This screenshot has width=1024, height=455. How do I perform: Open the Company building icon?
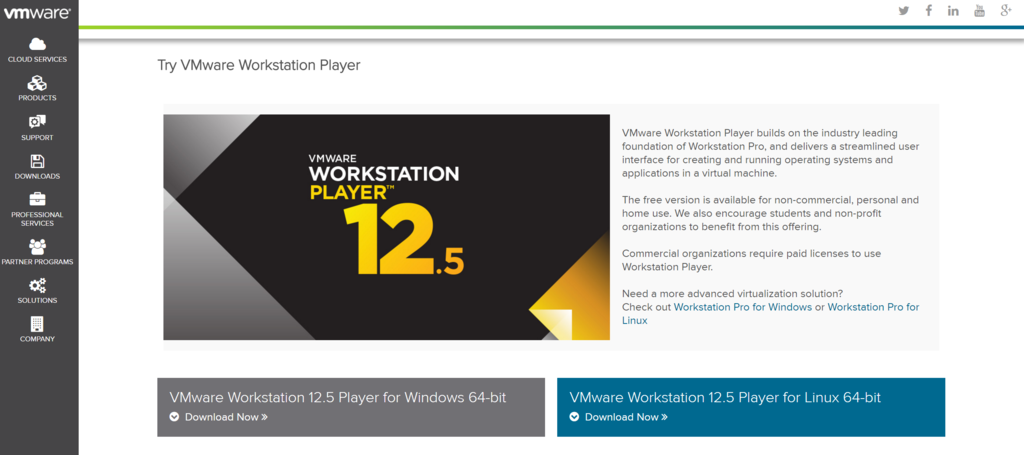(x=37, y=324)
